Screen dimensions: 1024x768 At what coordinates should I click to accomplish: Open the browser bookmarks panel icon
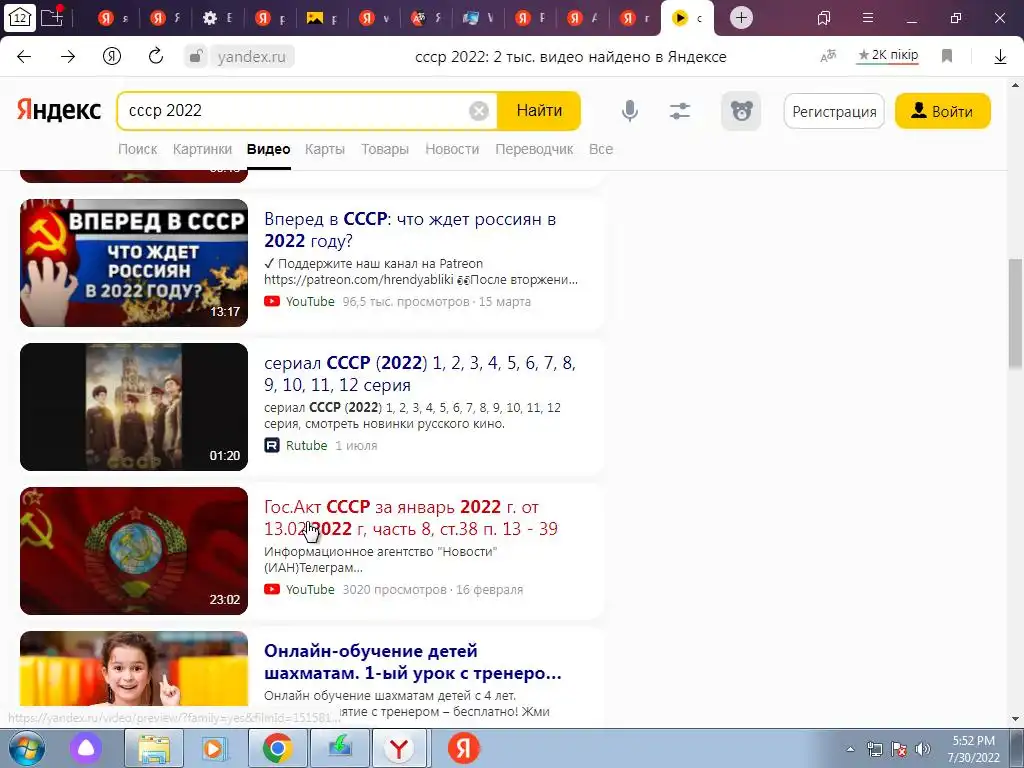(824, 18)
